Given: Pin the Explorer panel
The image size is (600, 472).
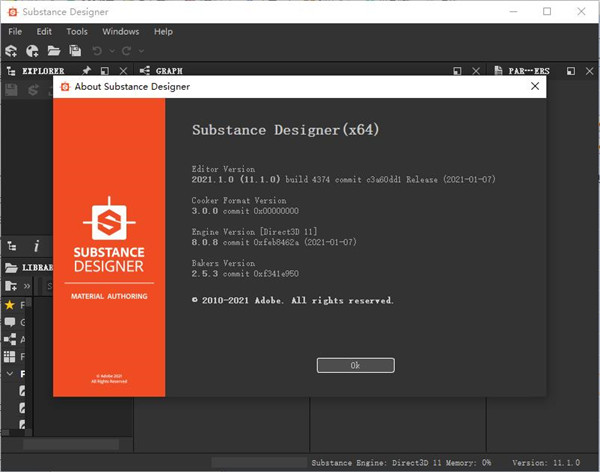Looking at the screenshot, I should click(86, 71).
